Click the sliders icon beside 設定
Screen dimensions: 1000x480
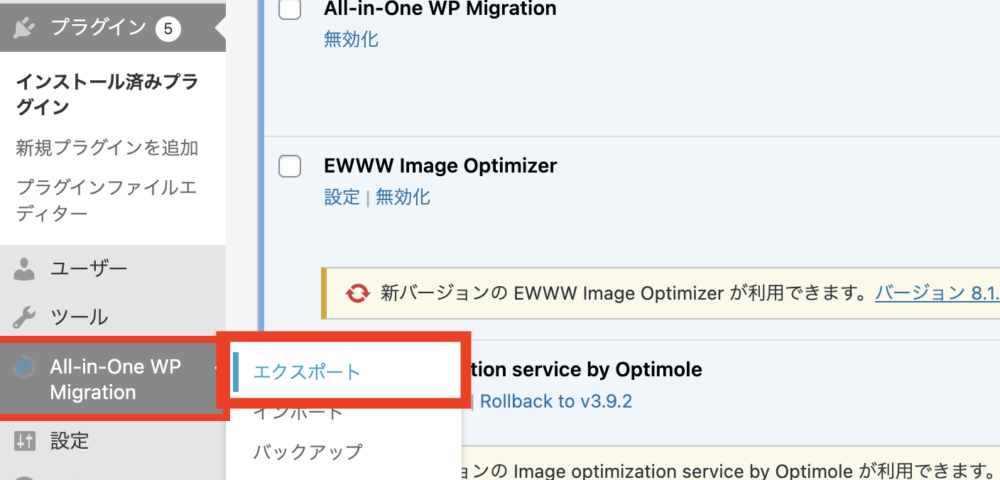click(24, 440)
